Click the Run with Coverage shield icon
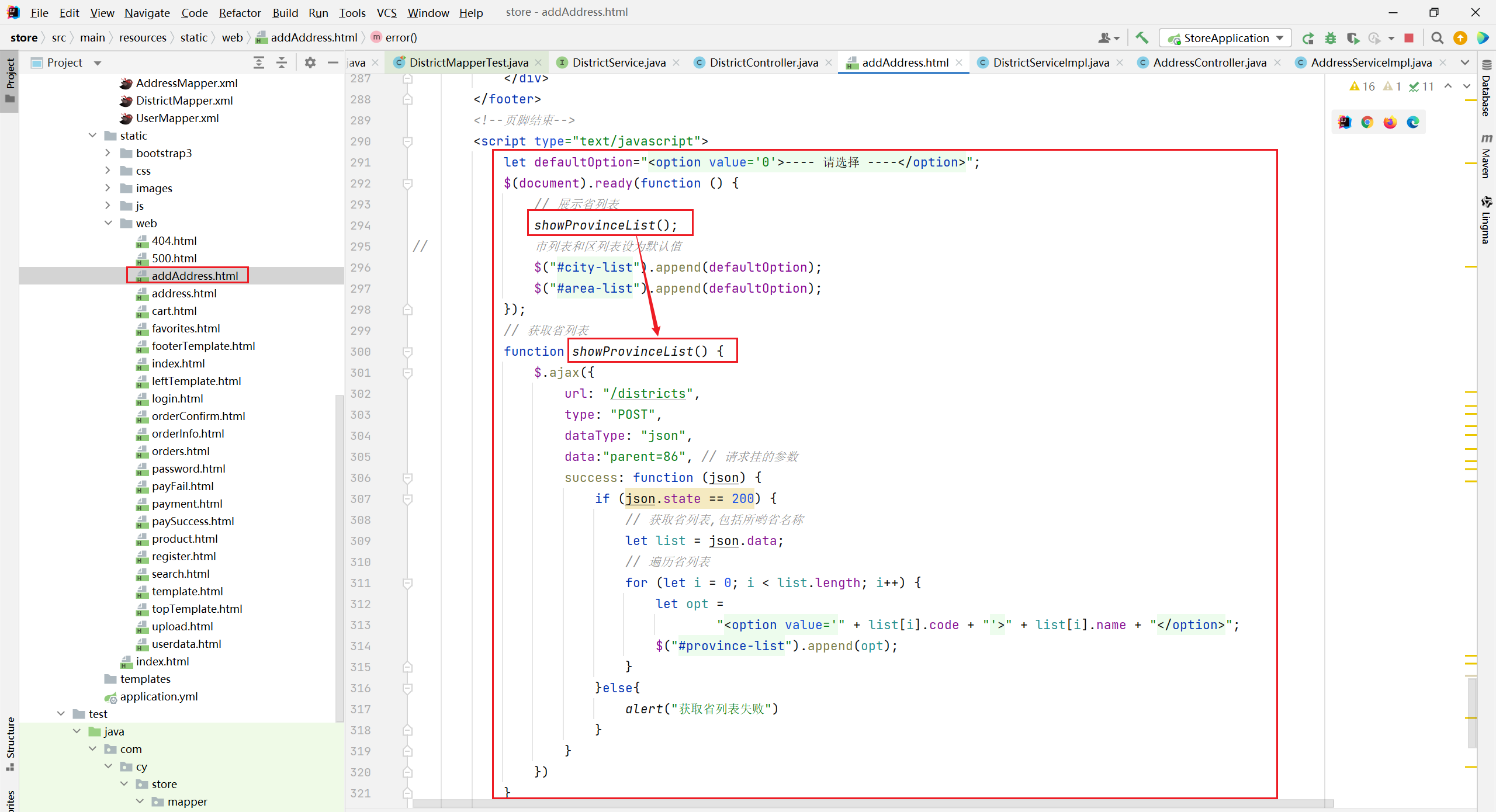 pos(1353,38)
